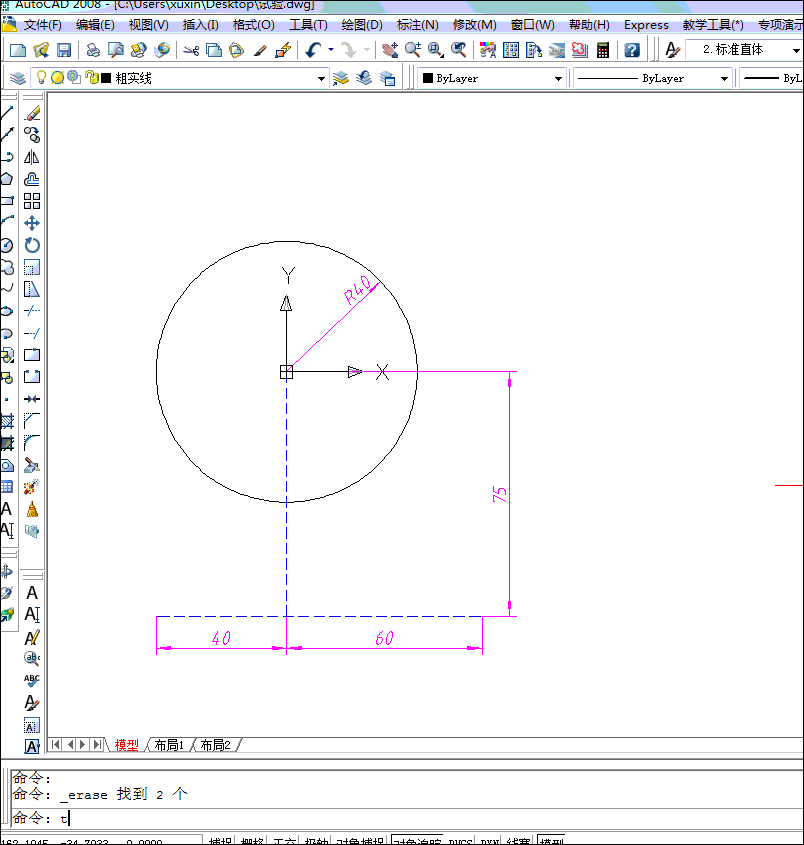
Task: Select Zoom Window tool
Action: (435, 50)
